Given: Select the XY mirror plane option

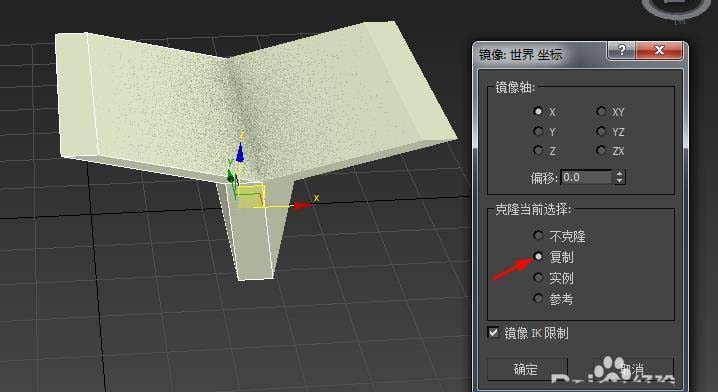Looking at the screenshot, I should (601, 111).
